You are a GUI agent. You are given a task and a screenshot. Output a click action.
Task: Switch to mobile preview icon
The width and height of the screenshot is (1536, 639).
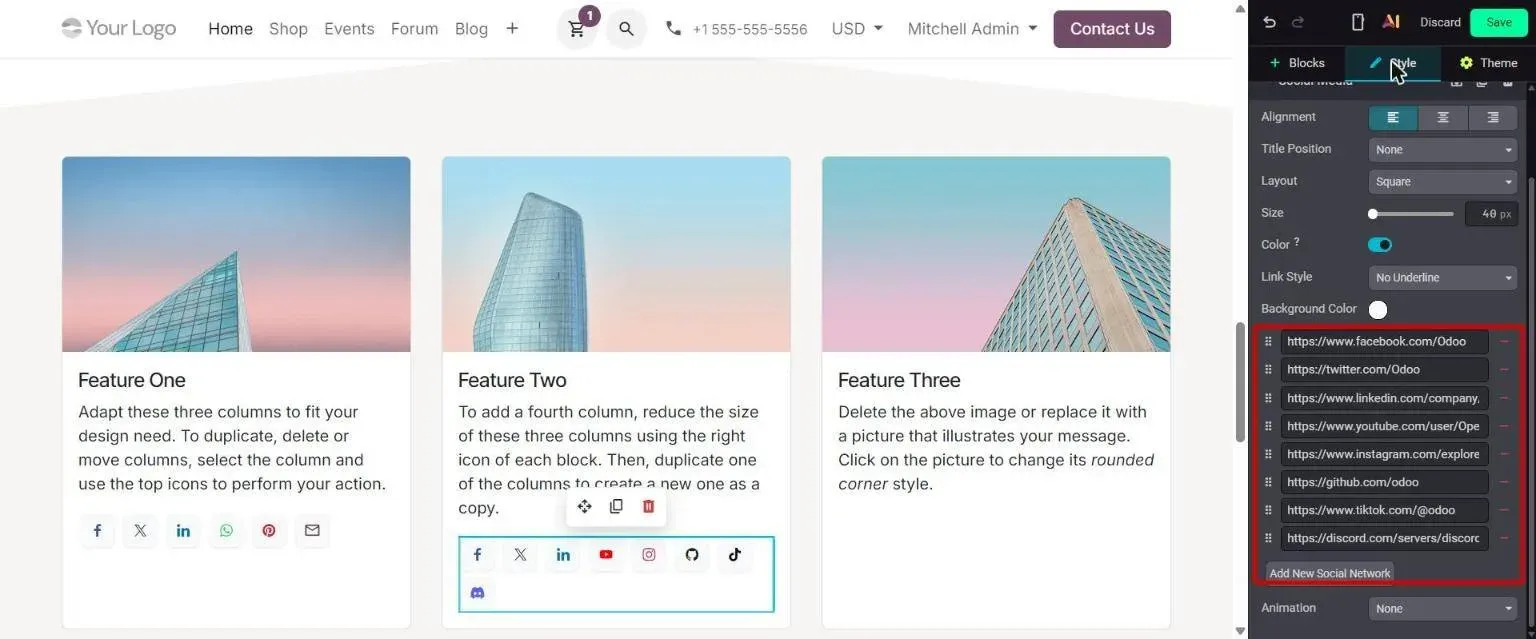pyautogui.click(x=1358, y=22)
